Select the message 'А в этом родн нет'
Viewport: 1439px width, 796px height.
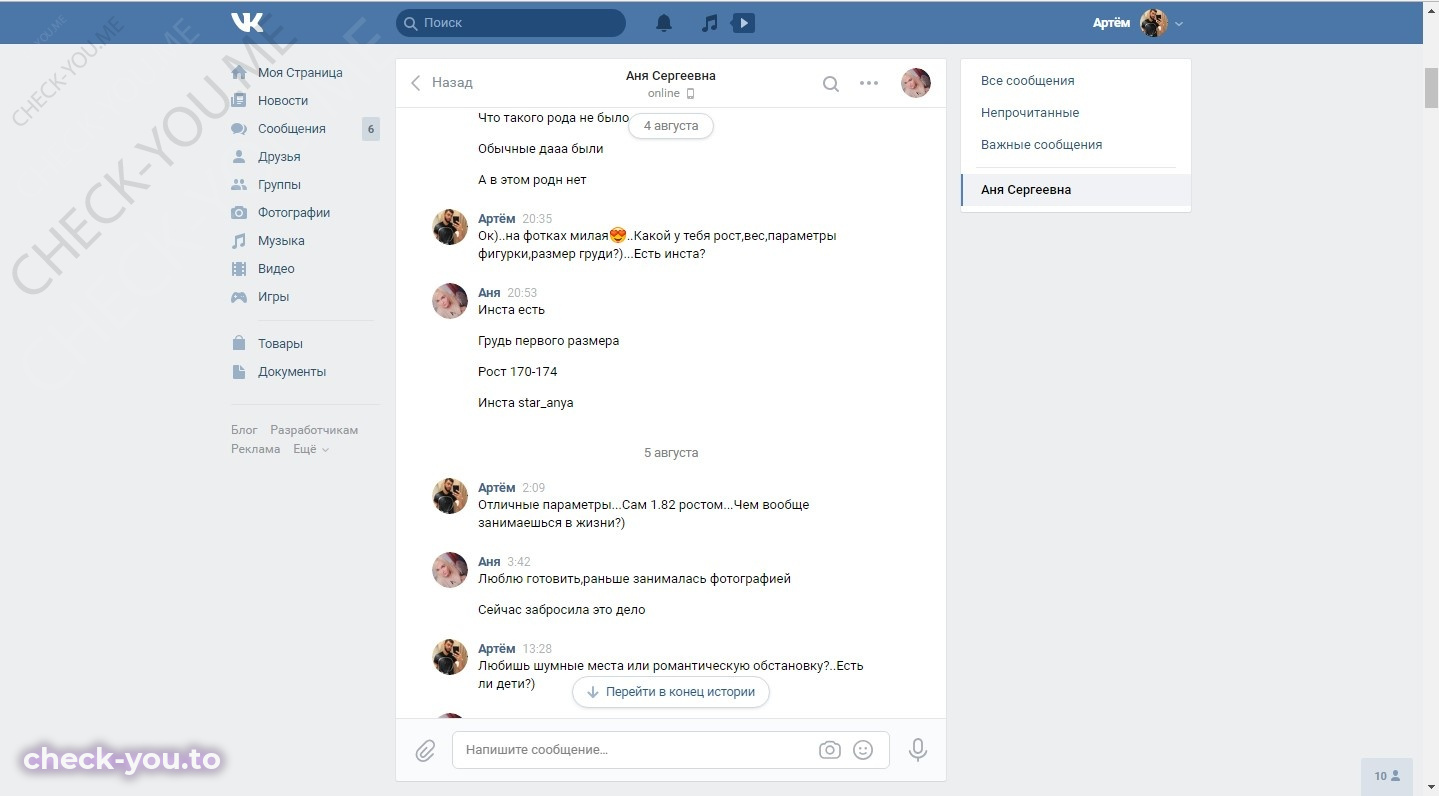[532, 180]
